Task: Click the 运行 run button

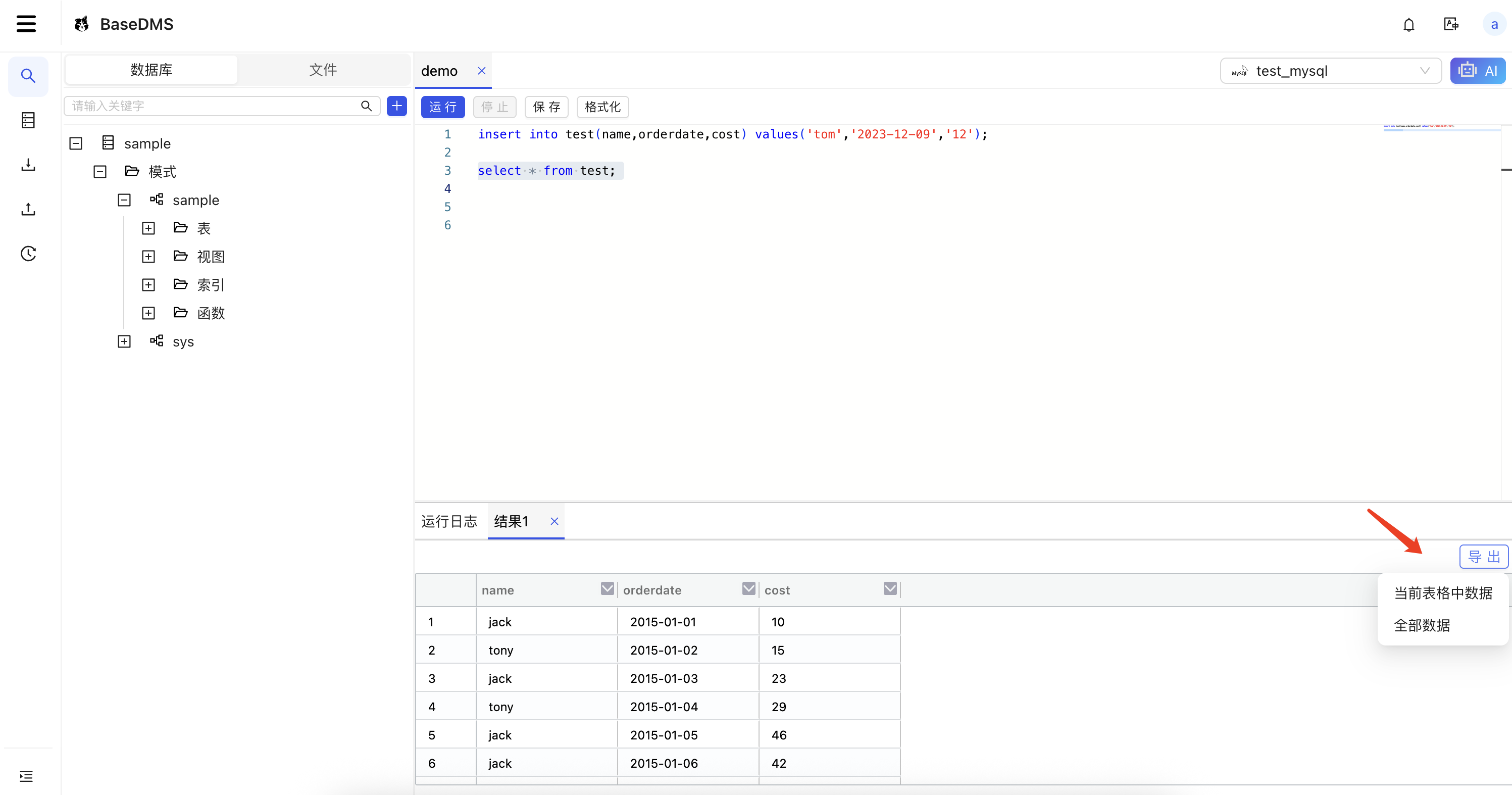Action: 442,107
